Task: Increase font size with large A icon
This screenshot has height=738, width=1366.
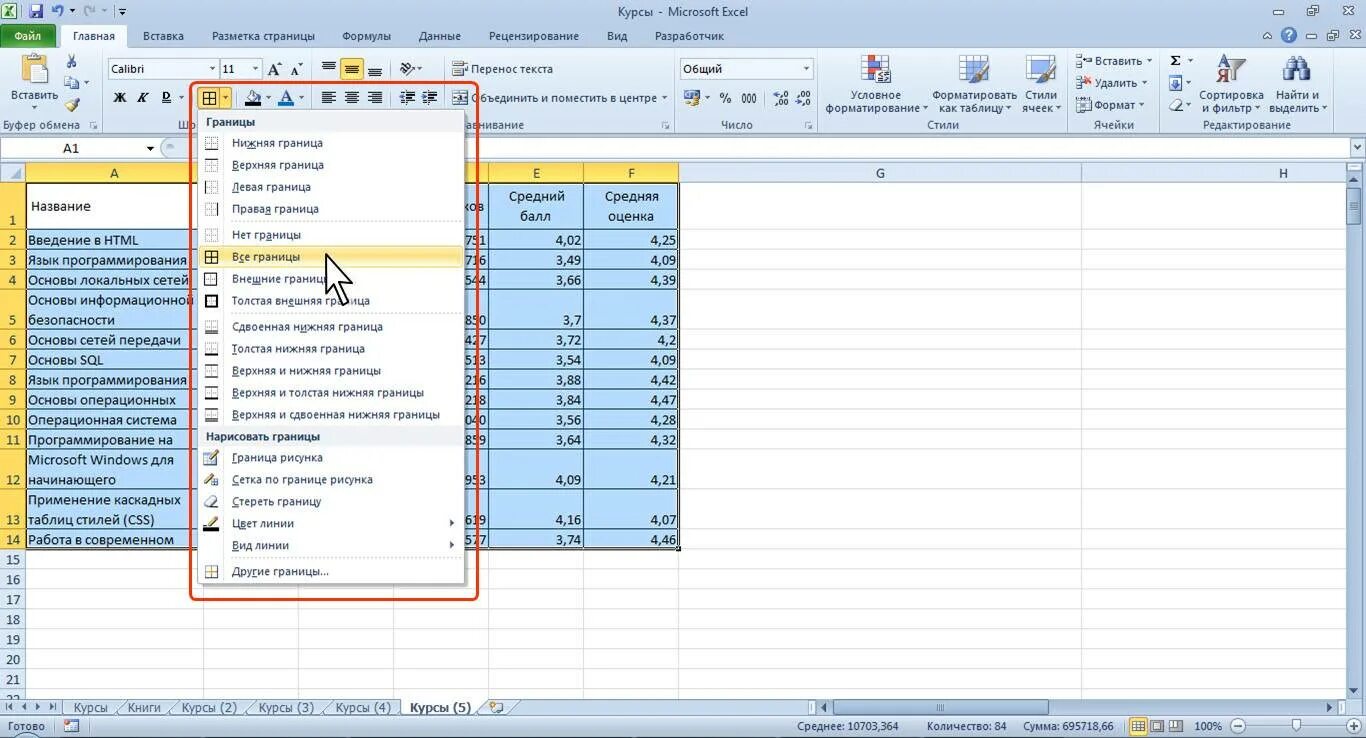Action: 276,69
